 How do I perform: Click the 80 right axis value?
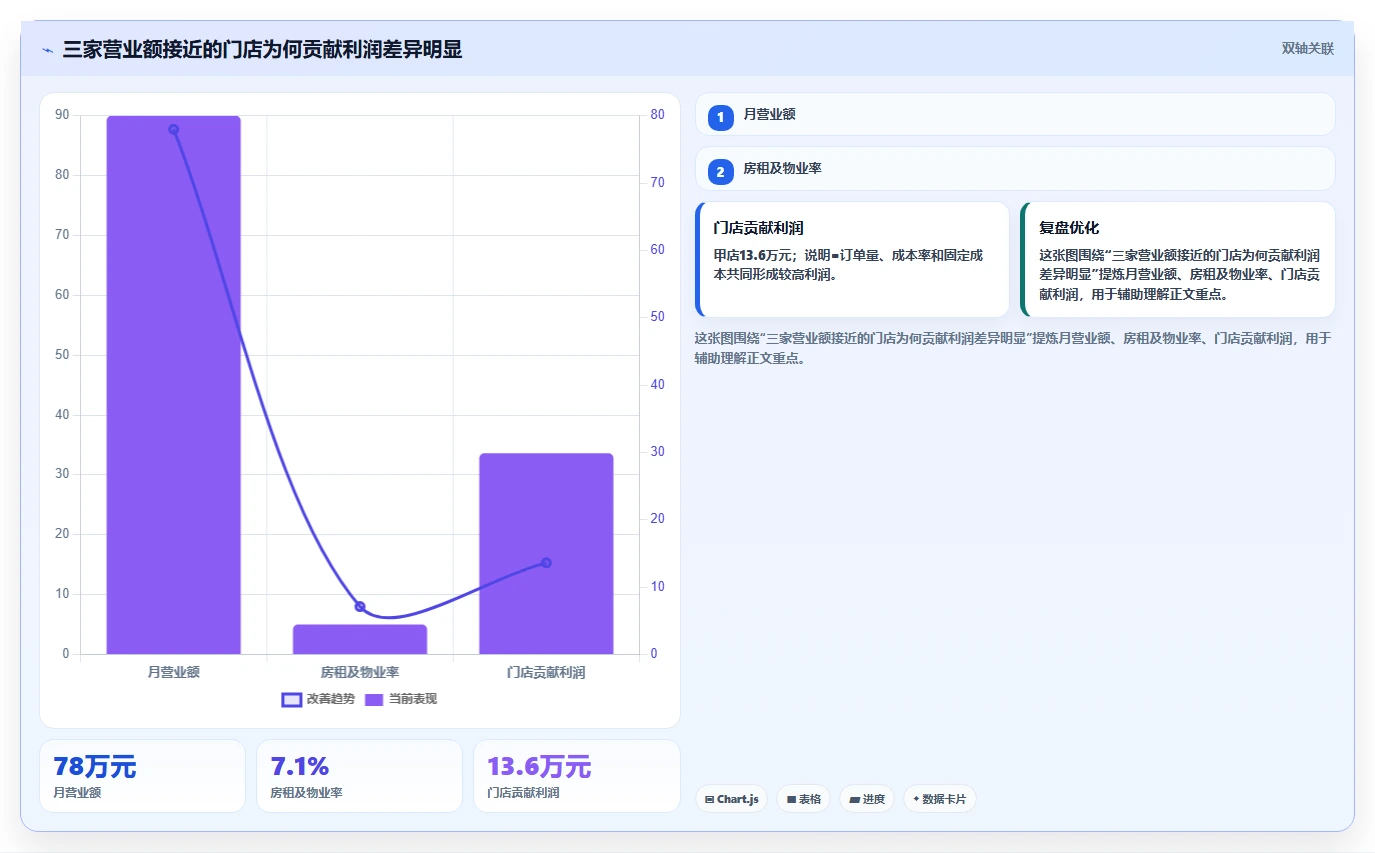tap(657, 115)
